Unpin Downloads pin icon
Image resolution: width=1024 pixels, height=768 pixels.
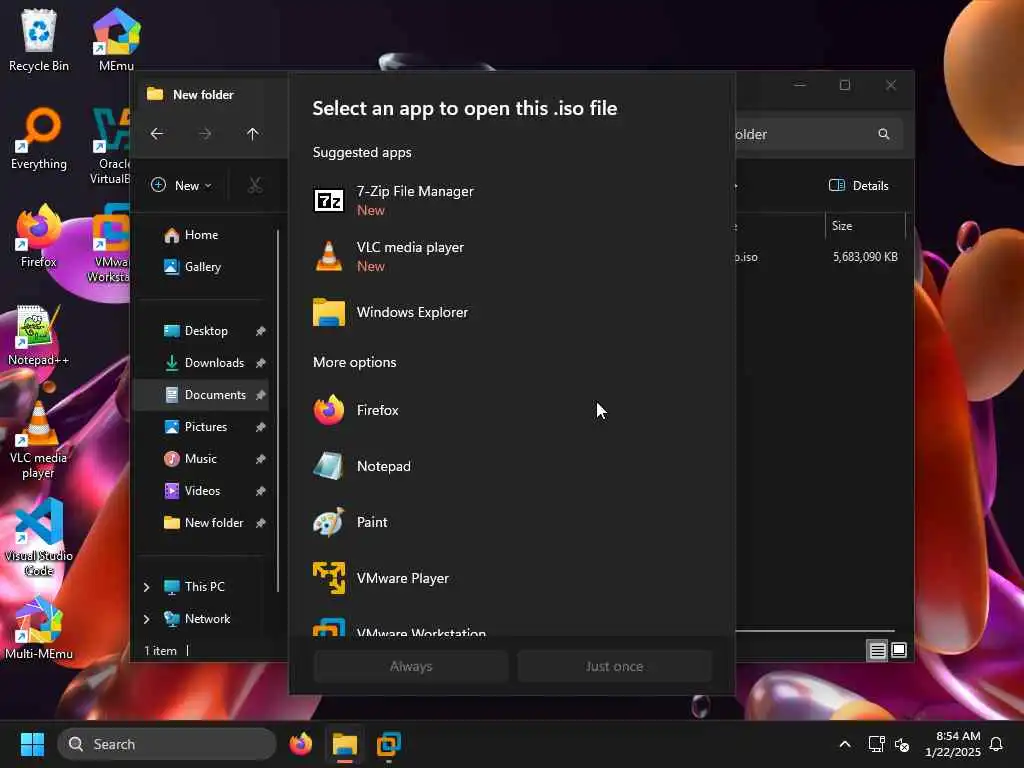(261, 363)
